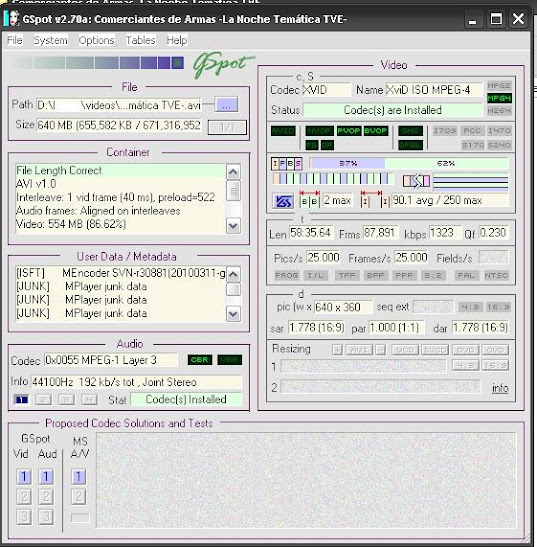Click the frame type percentage bar

pos(409,163)
